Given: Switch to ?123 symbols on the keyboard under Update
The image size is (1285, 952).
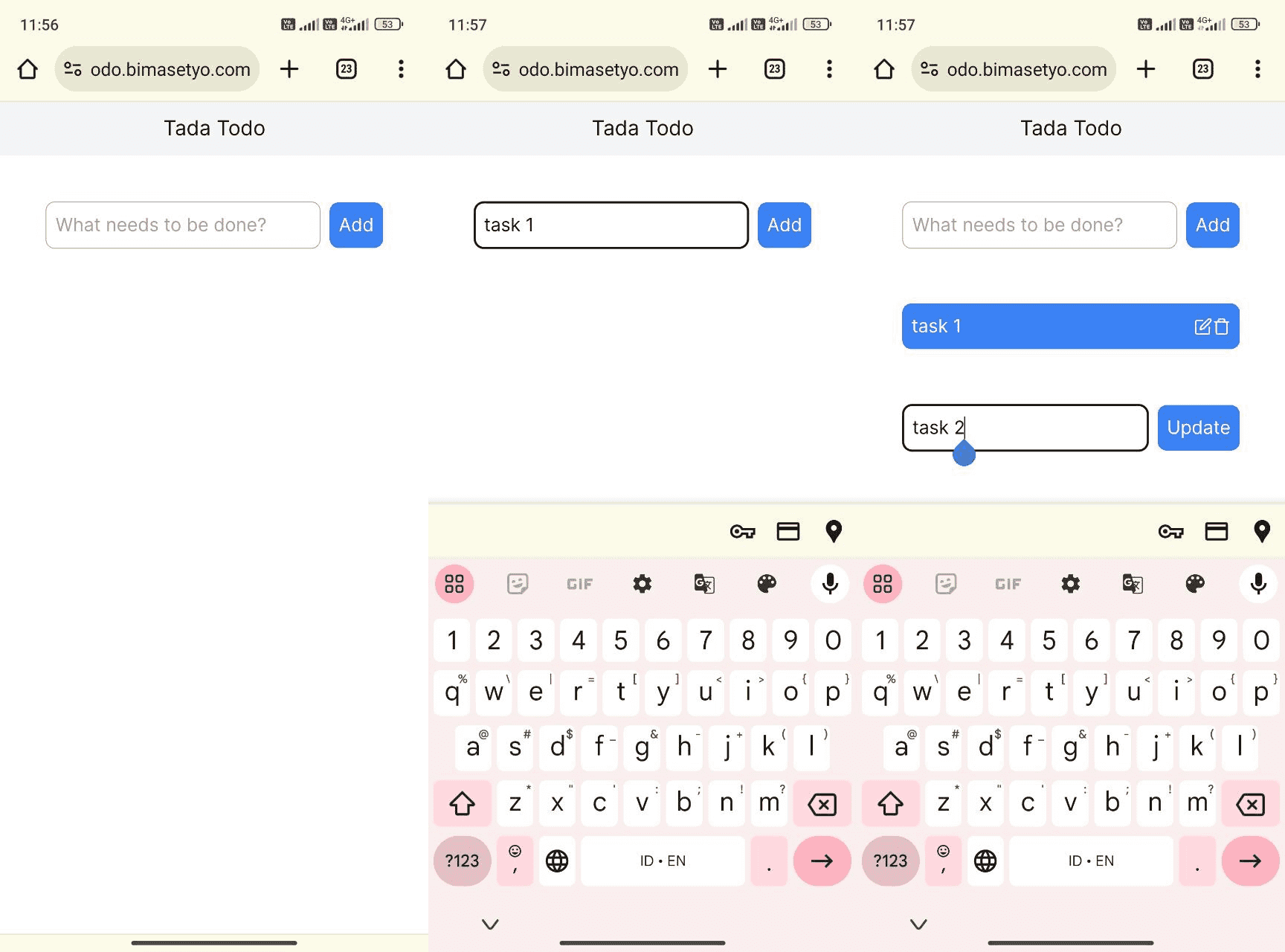Looking at the screenshot, I should point(890,861).
